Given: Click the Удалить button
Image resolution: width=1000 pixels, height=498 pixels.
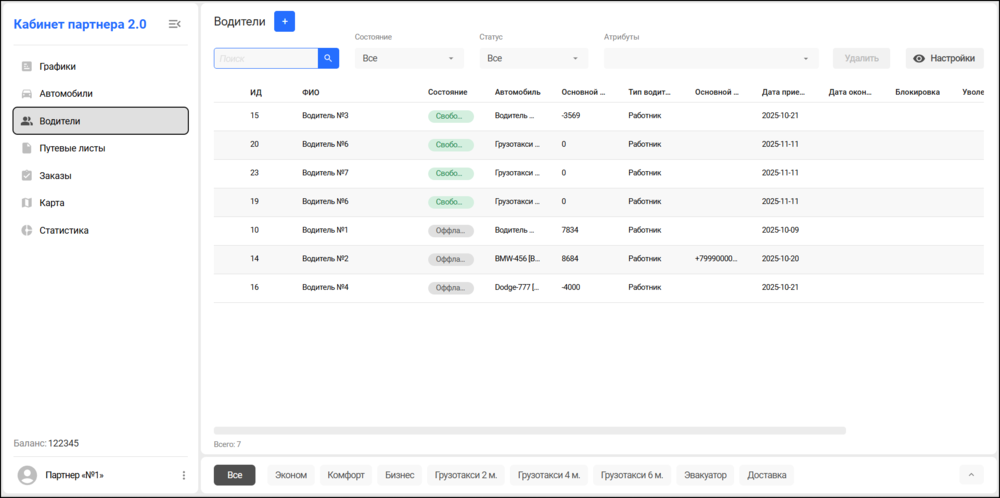Looking at the screenshot, I should pyautogui.click(x=862, y=59).
